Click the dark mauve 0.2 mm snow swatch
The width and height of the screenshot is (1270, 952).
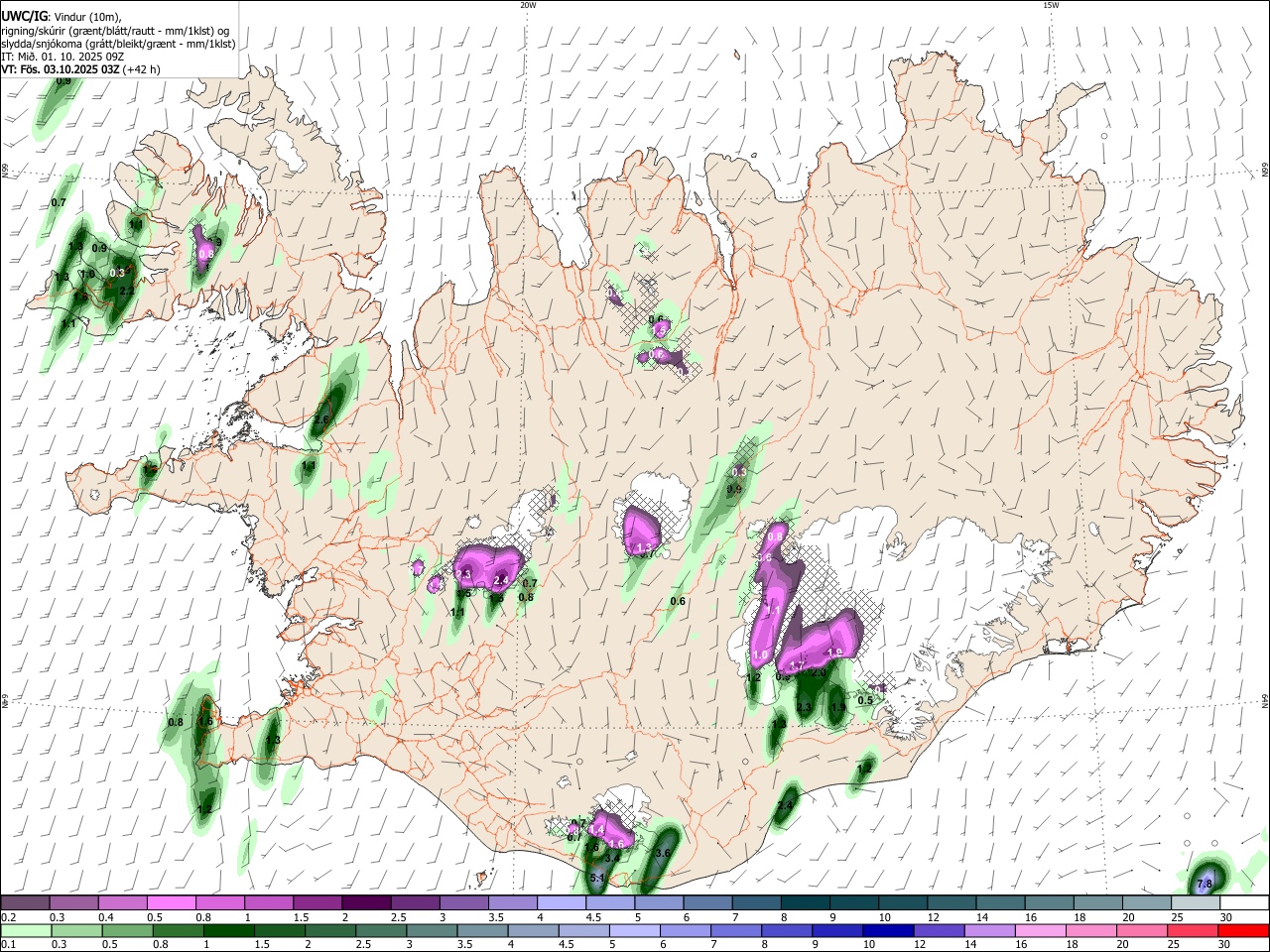[25, 902]
